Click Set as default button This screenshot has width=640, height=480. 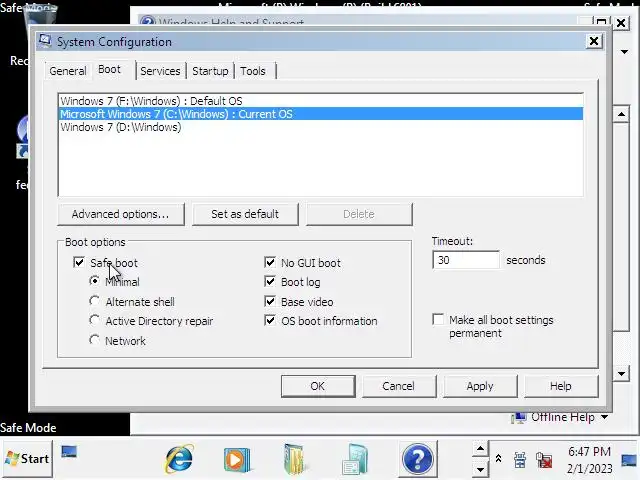pyautogui.click(x=245, y=214)
